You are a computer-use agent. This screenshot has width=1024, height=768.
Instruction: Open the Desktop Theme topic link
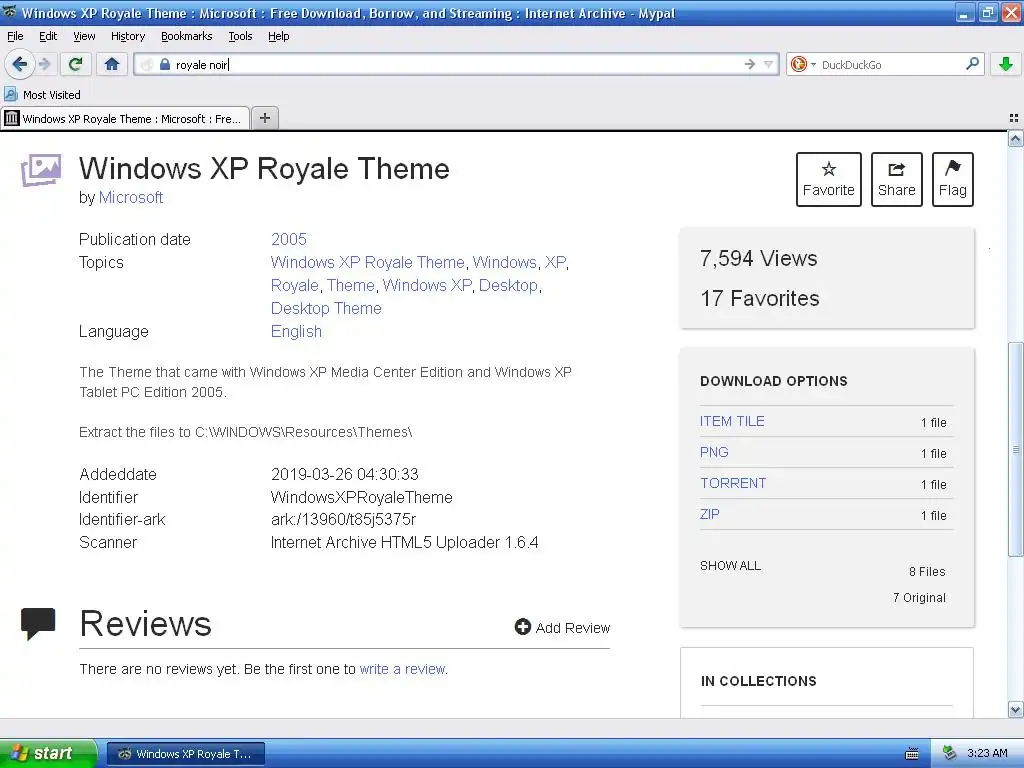click(x=326, y=308)
